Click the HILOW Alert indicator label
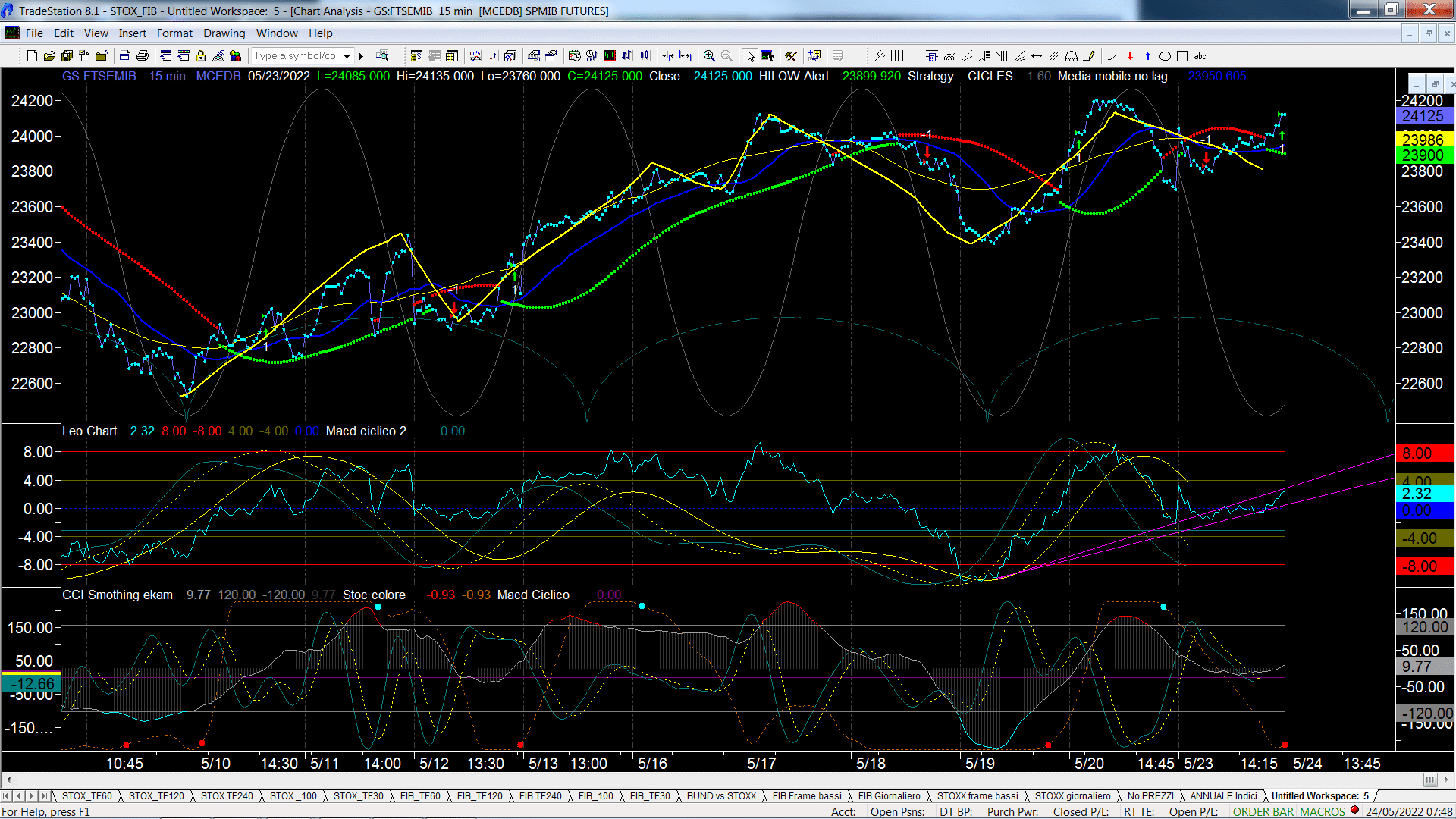The width and height of the screenshot is (1456, 819). tap(793, 76)
